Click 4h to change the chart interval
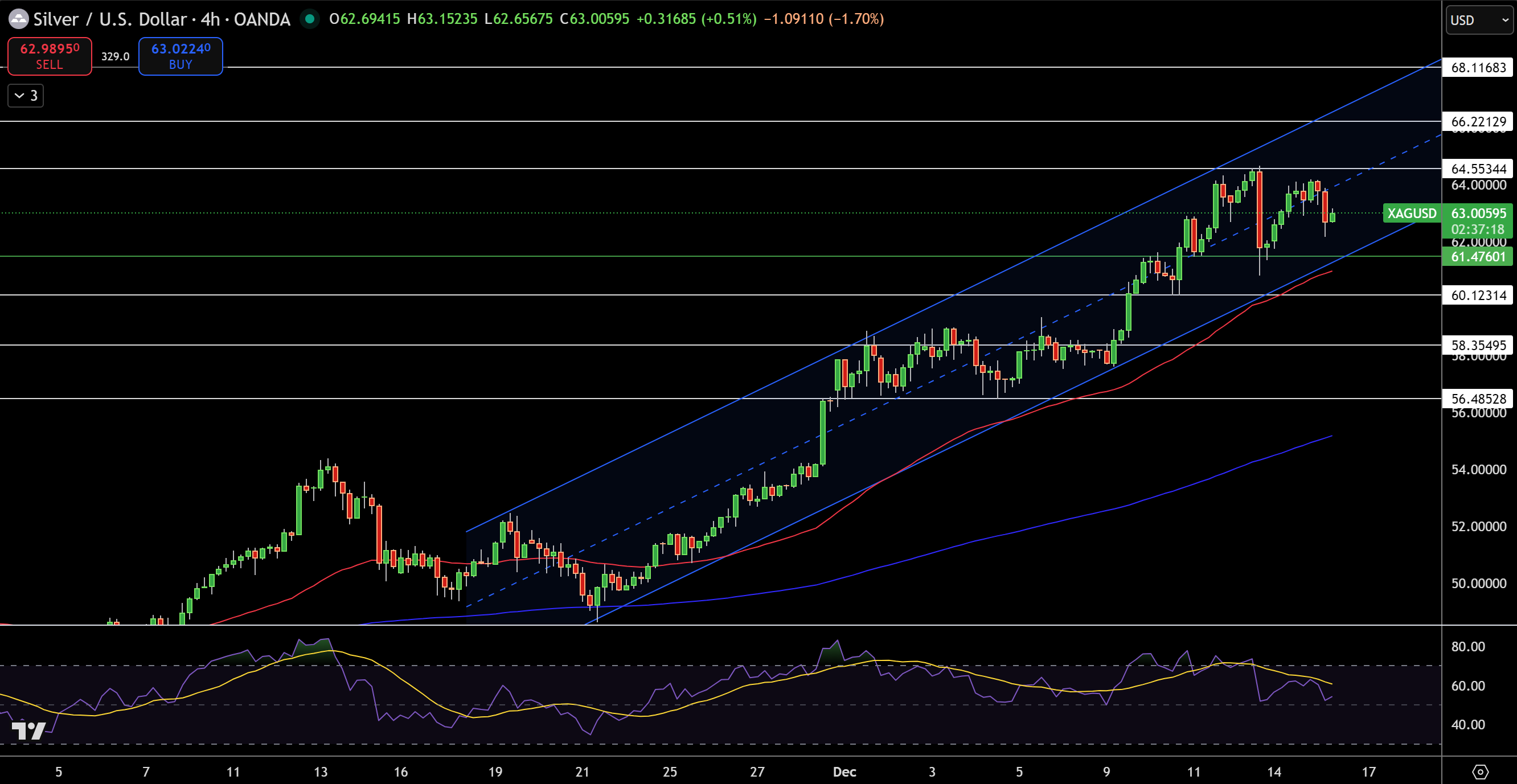The image size is (1517, 784). (x=210, y=18)
